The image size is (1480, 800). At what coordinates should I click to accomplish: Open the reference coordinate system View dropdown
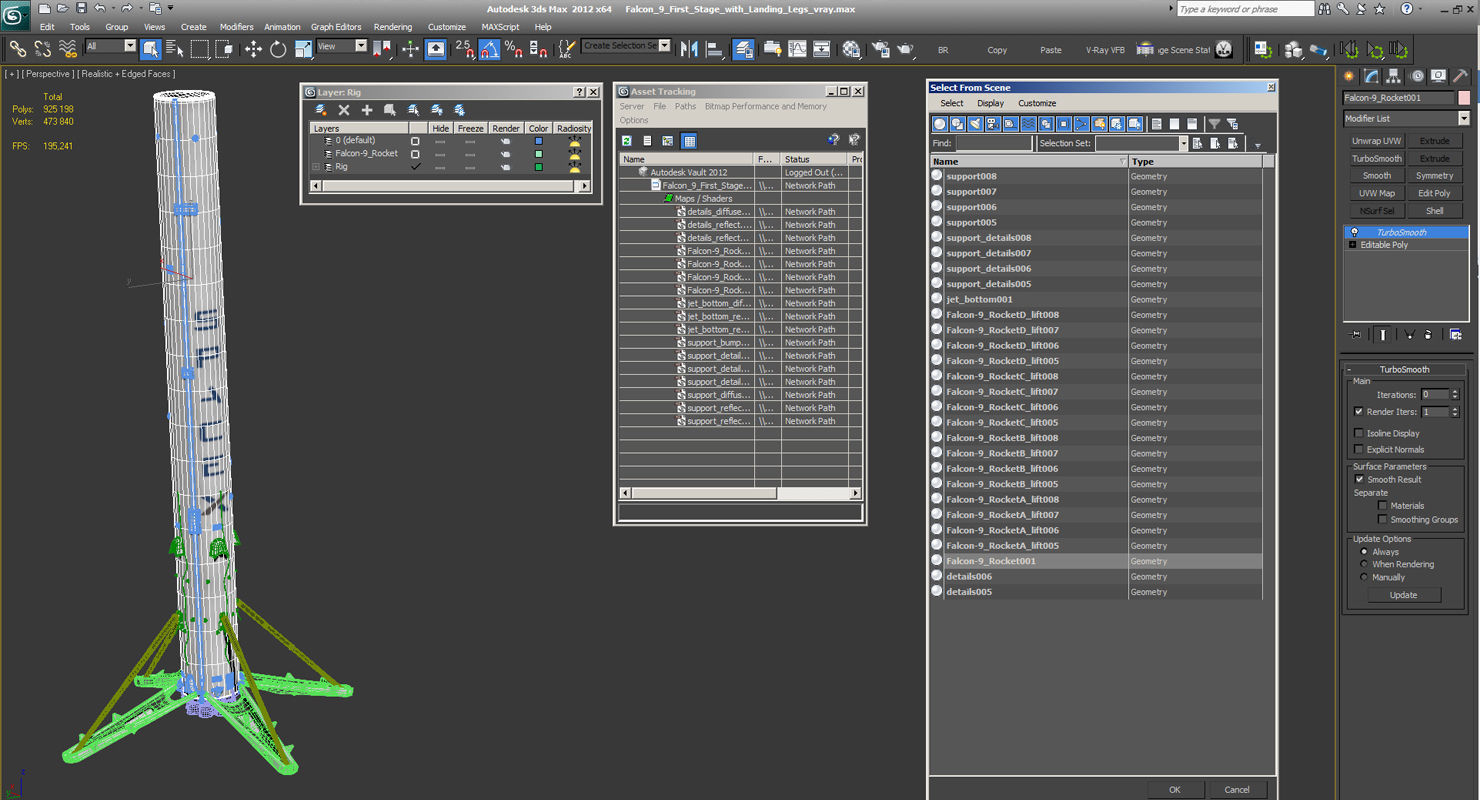pos(361,46)
